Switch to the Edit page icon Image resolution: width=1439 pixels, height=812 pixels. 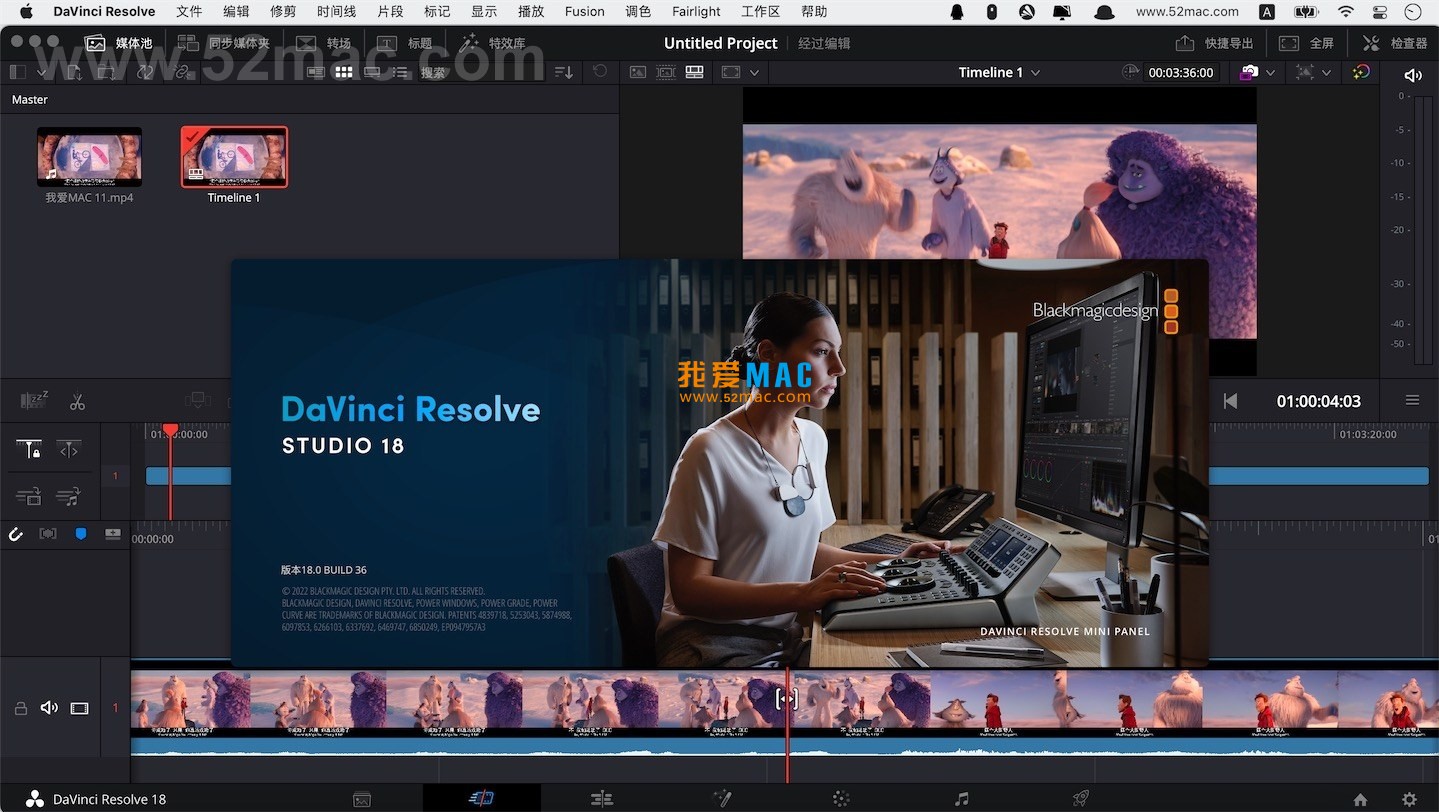pos(601,798)
